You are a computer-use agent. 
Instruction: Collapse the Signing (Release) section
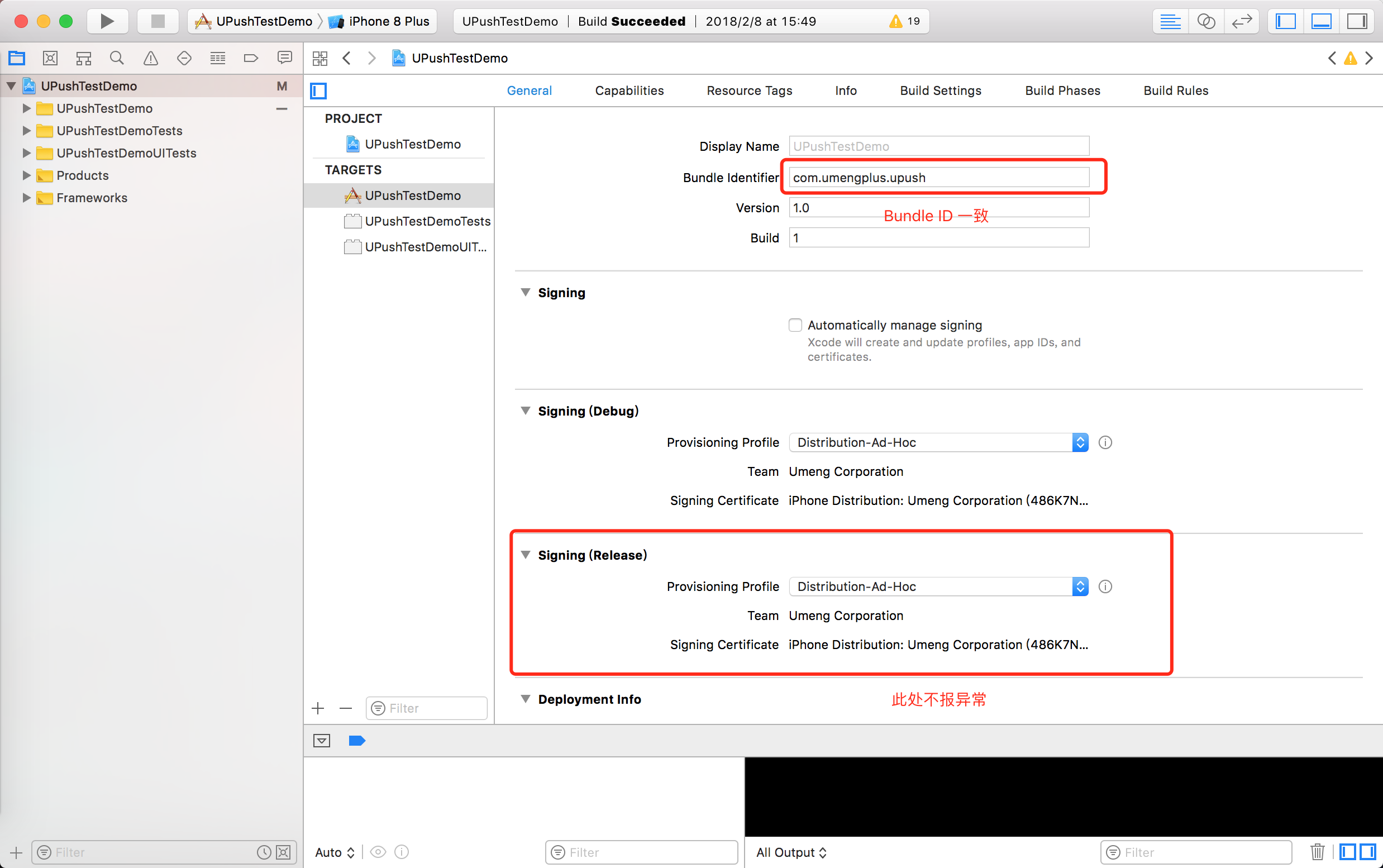[525, 555]
